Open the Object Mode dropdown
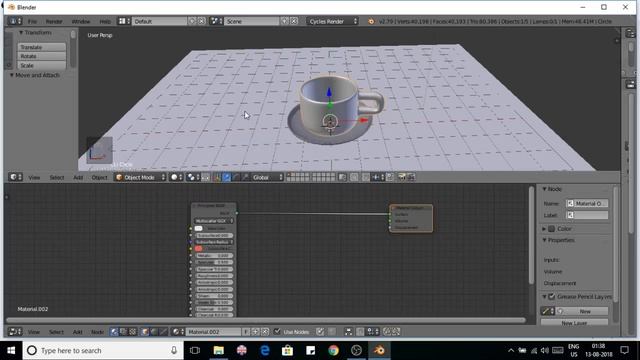 (140, 177)
